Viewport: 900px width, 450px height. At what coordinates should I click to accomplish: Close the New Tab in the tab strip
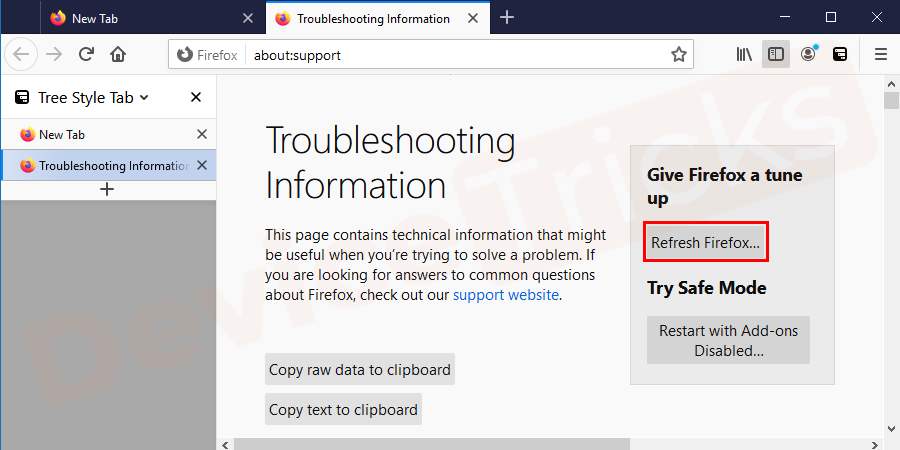(x=247, y=18)
